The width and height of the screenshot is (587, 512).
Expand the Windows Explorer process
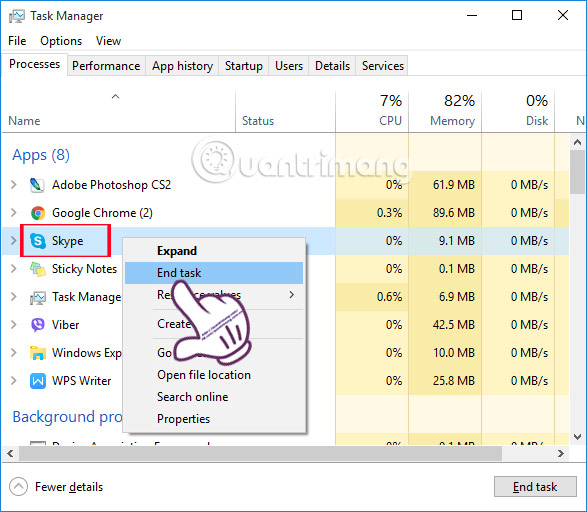click(14, 353)
